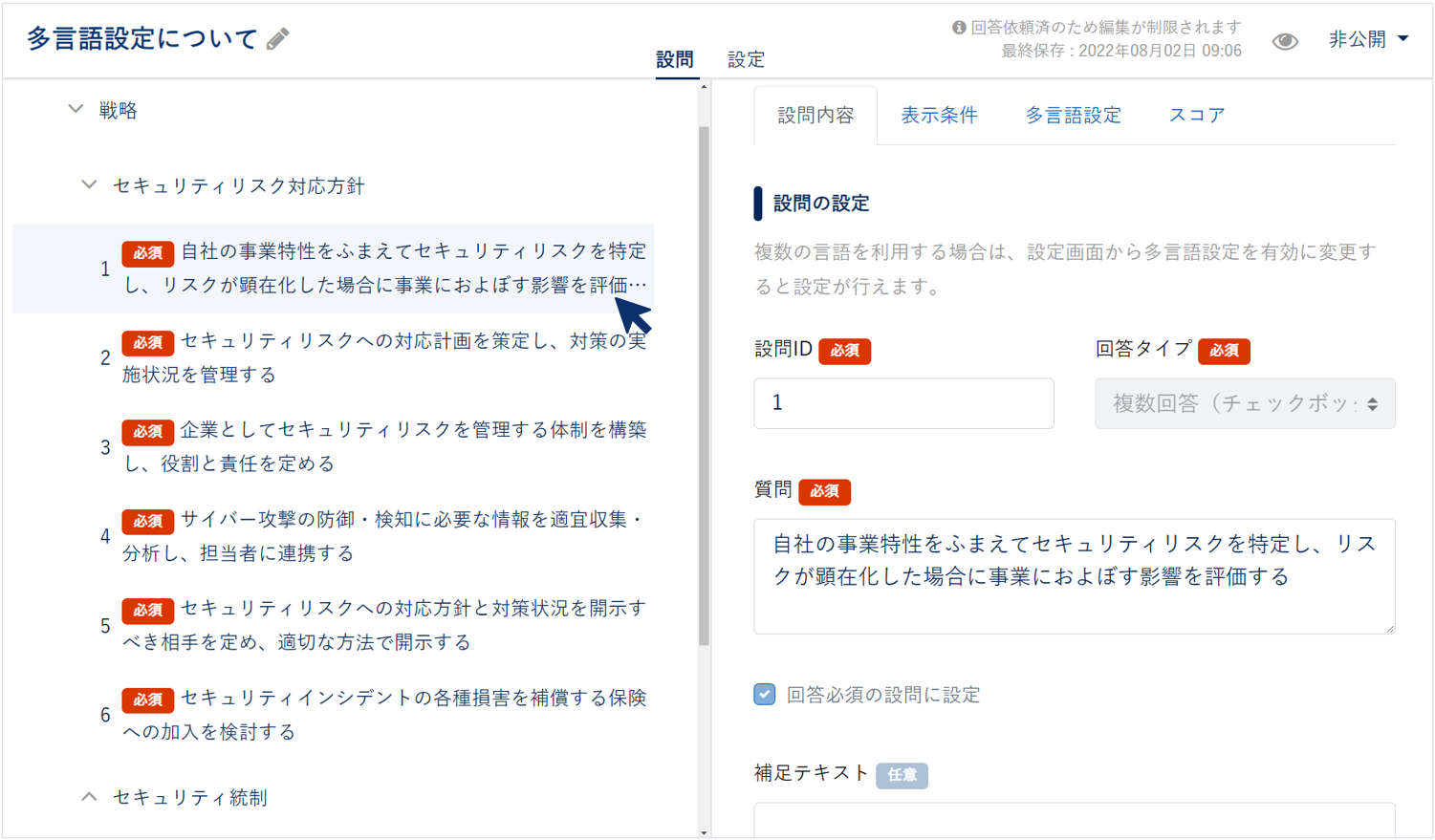The width and height of the screenshot is (1435, 840).
Task: Collapse the 戦略 section
Action: [76, 110]
